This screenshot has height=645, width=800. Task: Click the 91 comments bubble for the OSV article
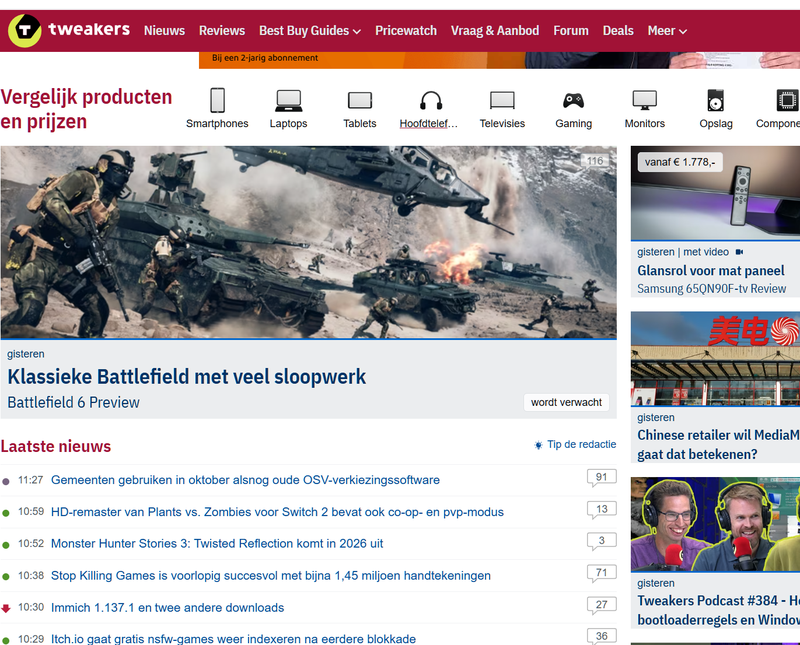coord(602,478)
